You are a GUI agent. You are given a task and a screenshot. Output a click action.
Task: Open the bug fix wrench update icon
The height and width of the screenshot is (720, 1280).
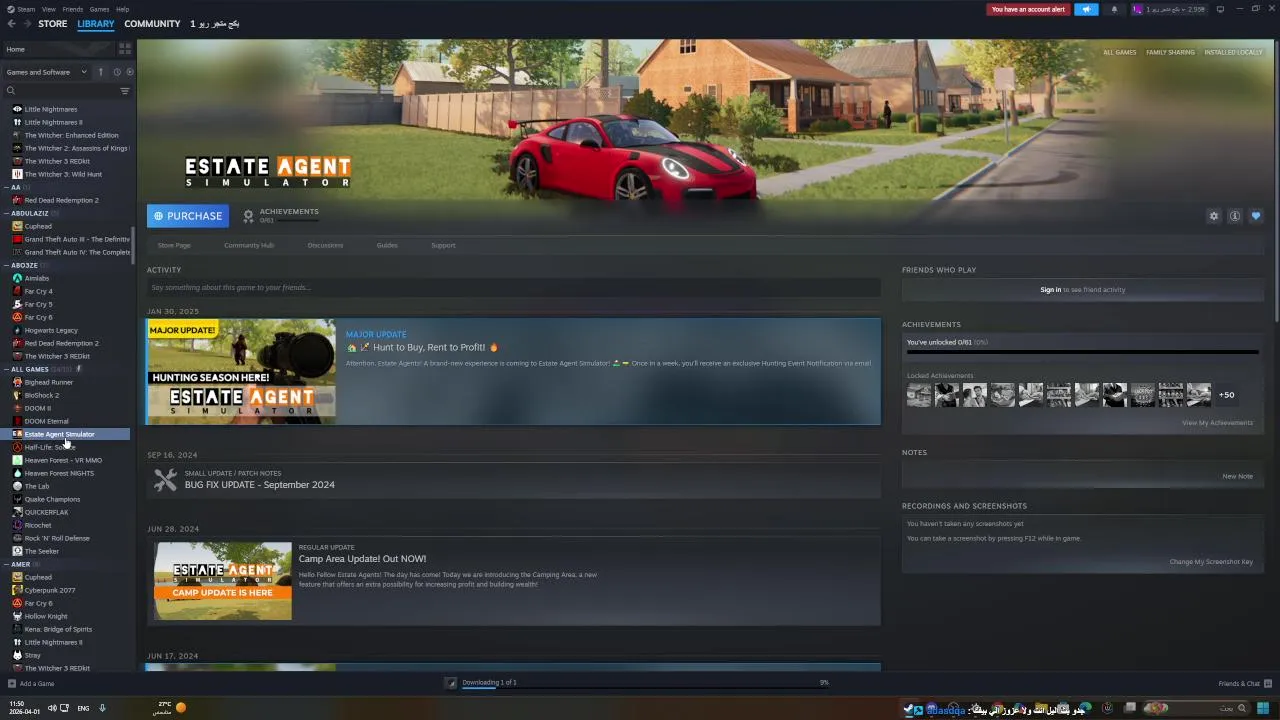[x=165, y=480]
